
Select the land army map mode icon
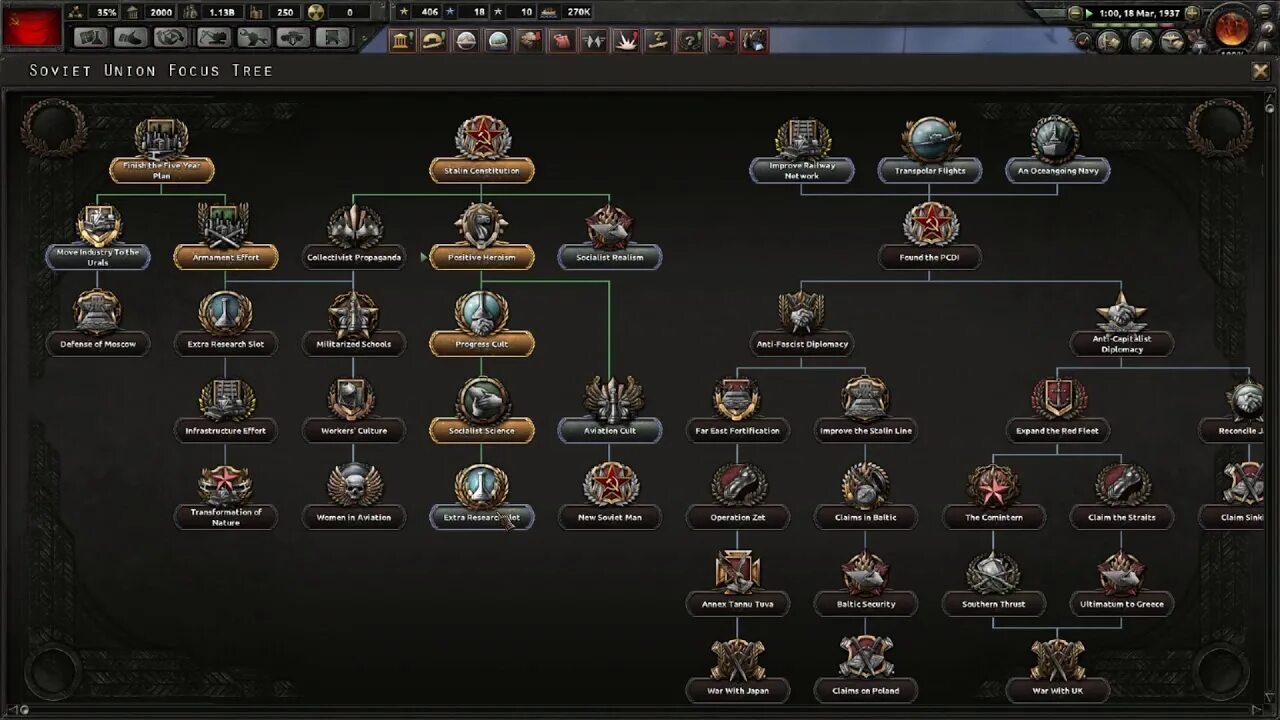[x=1109, y=42]
